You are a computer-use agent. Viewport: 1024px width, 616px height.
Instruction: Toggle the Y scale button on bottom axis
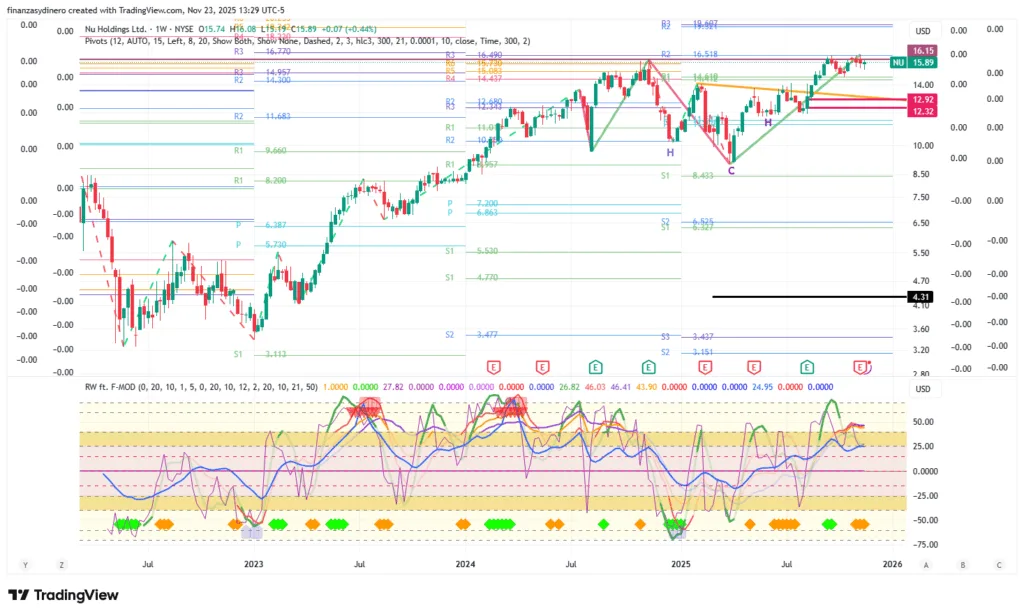(x=26, y=564)
